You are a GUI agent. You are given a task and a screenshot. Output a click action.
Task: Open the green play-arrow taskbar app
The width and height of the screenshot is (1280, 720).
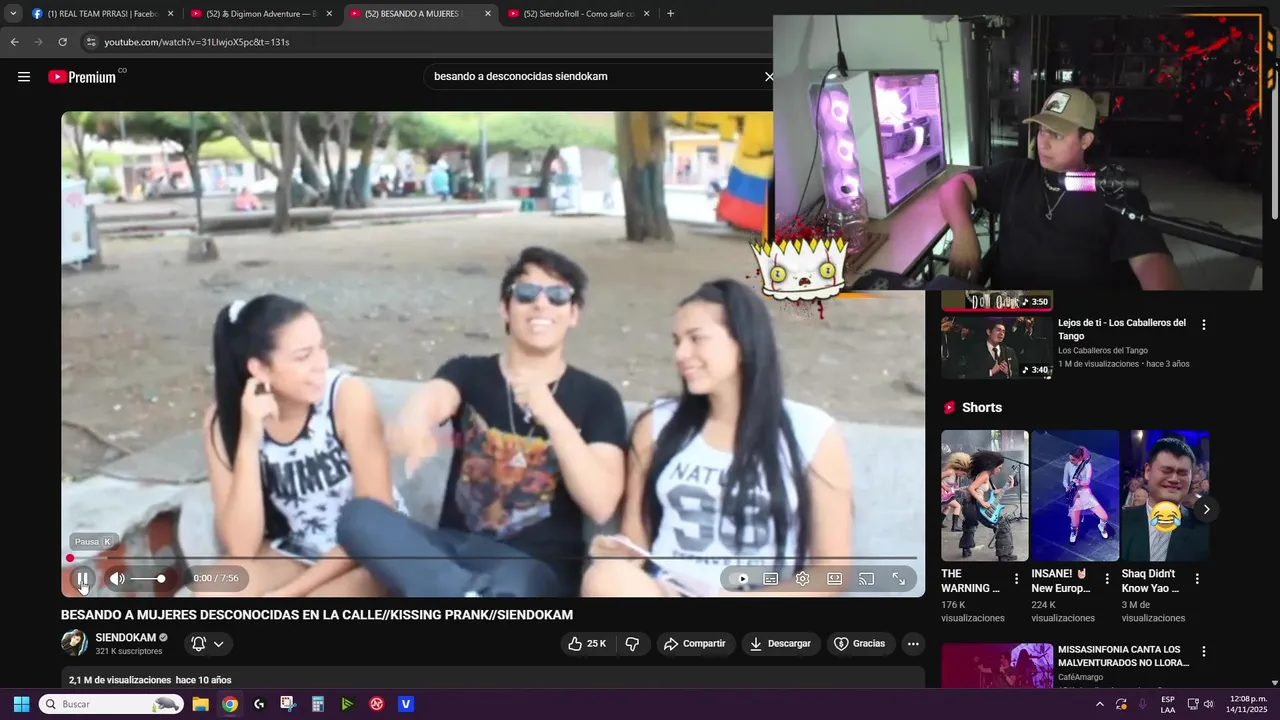pos(347,704)
